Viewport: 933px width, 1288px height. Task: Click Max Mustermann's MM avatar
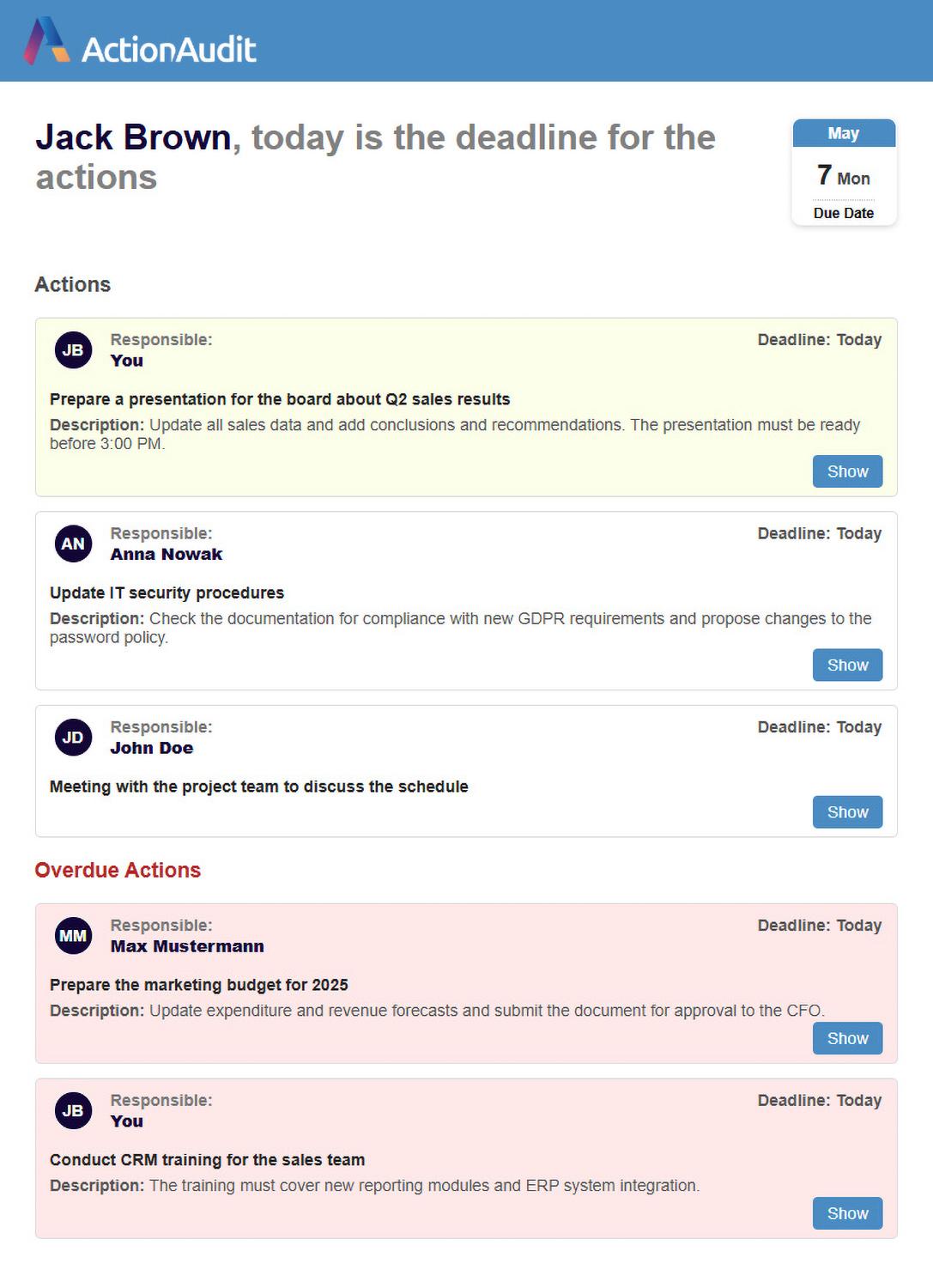pos(73,936)
